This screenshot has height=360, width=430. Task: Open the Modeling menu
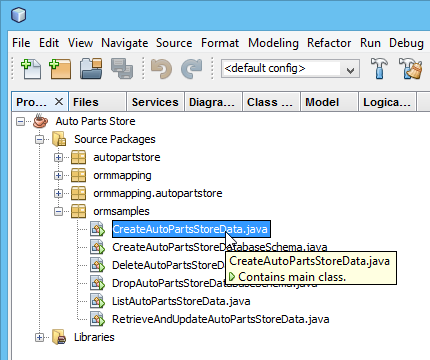273,43
